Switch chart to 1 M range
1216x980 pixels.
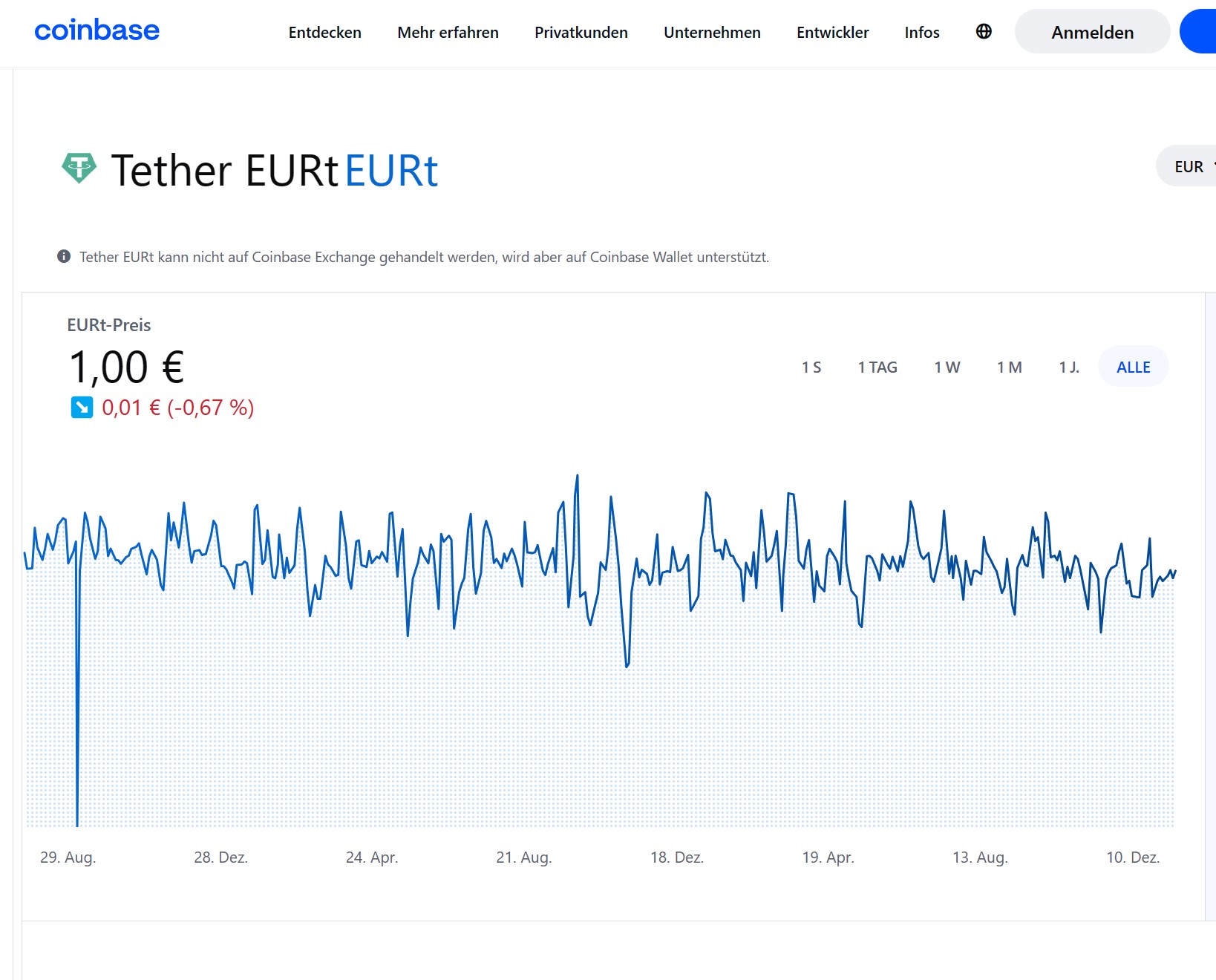[1009, 367]
